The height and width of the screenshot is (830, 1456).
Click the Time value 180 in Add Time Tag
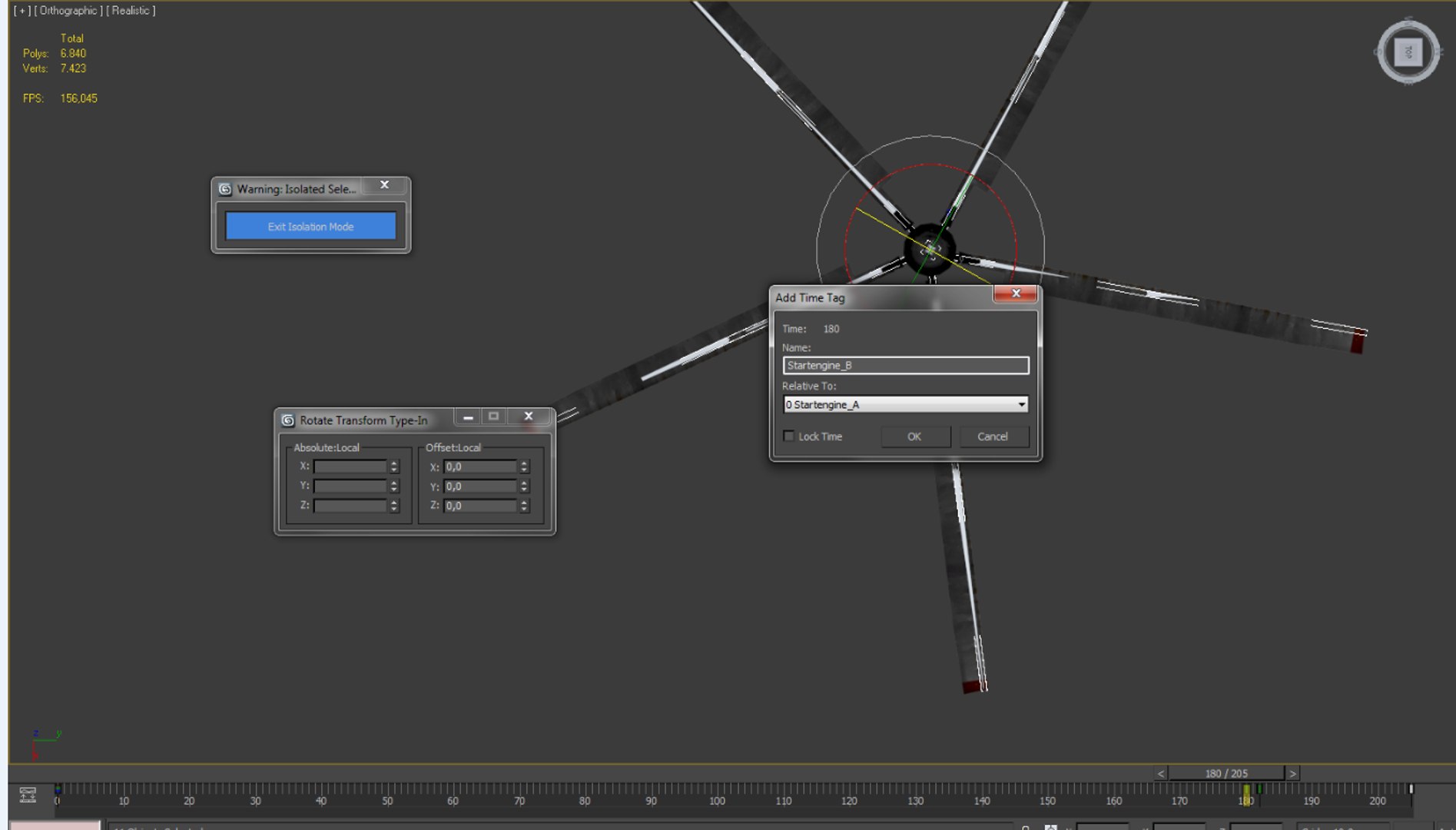pos(831,329)
